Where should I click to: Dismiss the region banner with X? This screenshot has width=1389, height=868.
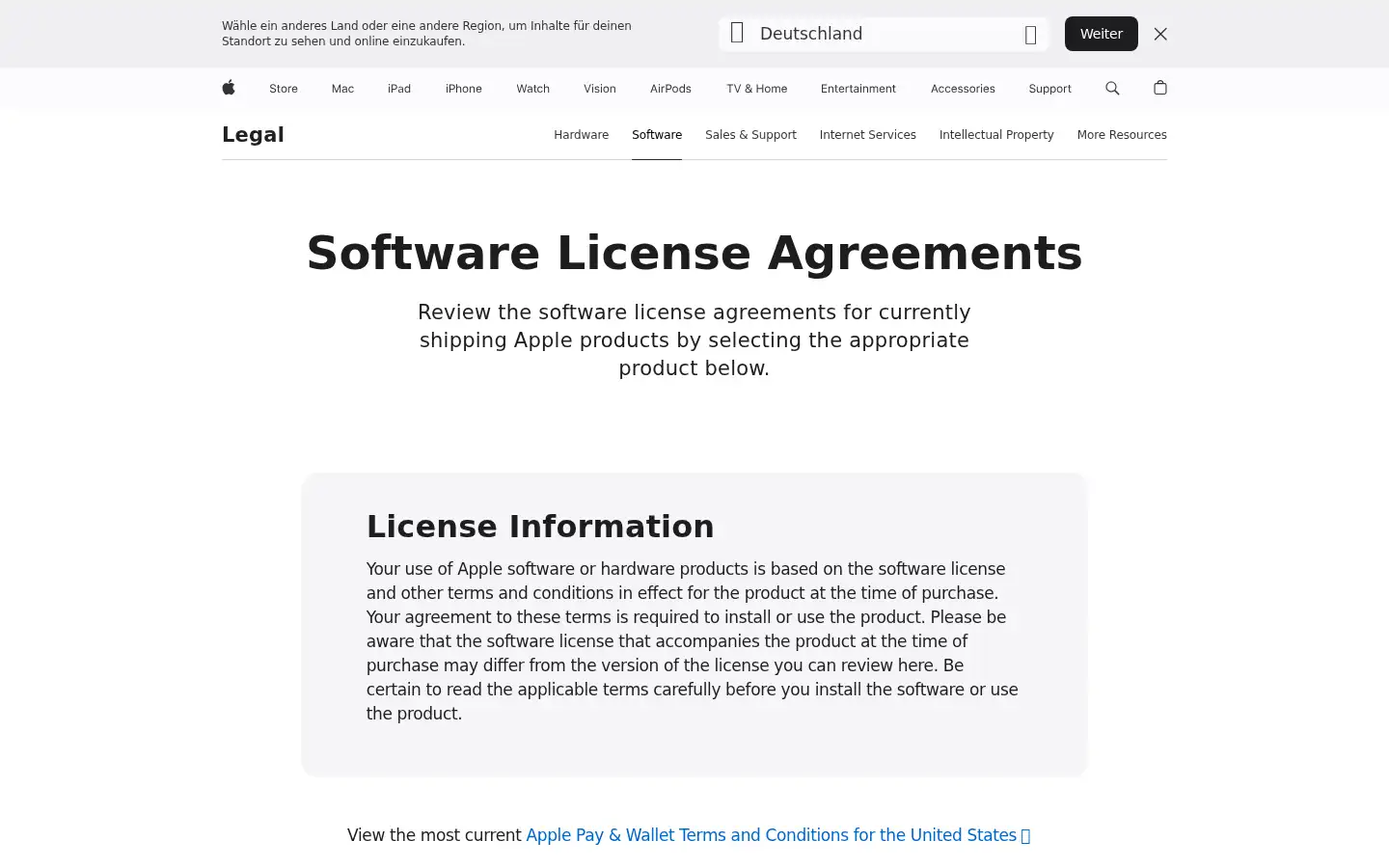pyautogui.click(x=1160, y=34)
